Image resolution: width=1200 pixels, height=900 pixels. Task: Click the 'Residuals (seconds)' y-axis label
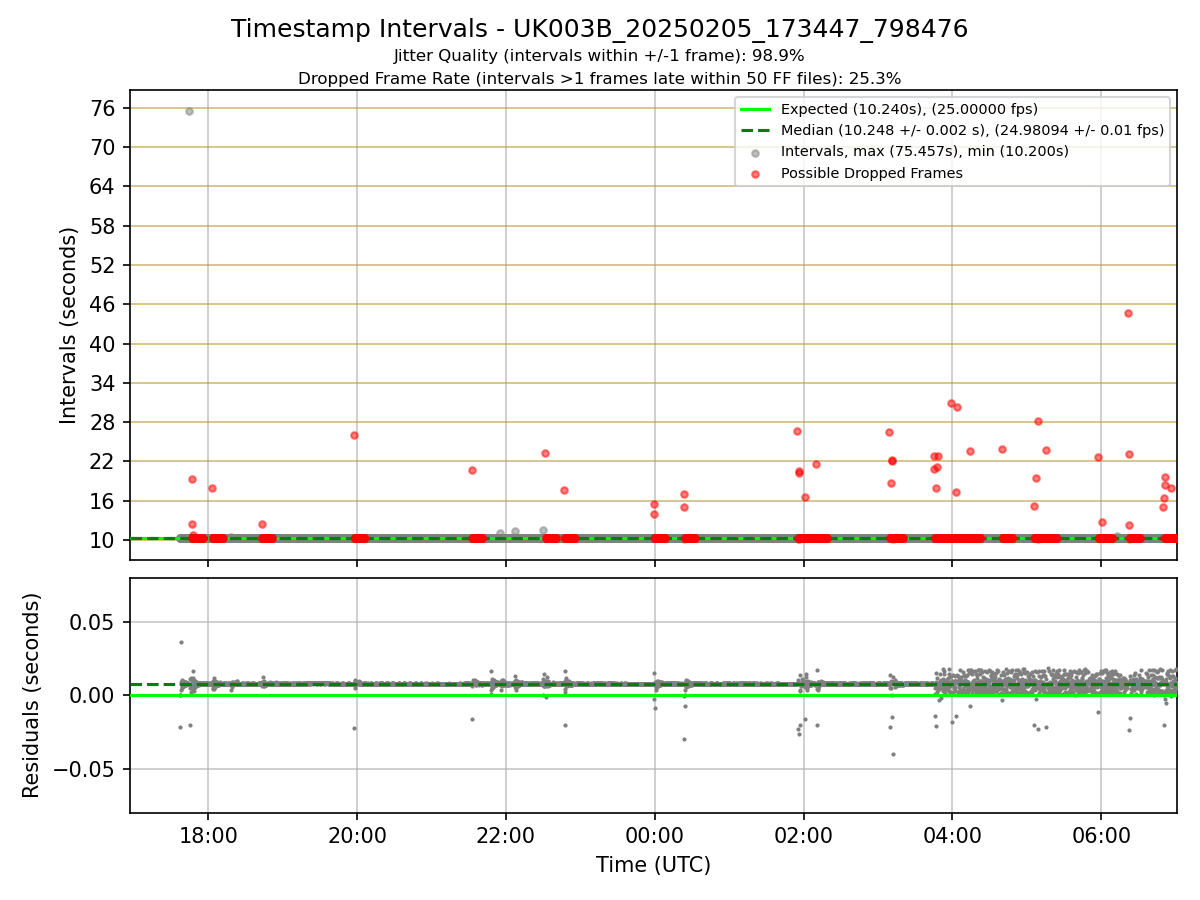pos(32,695)
